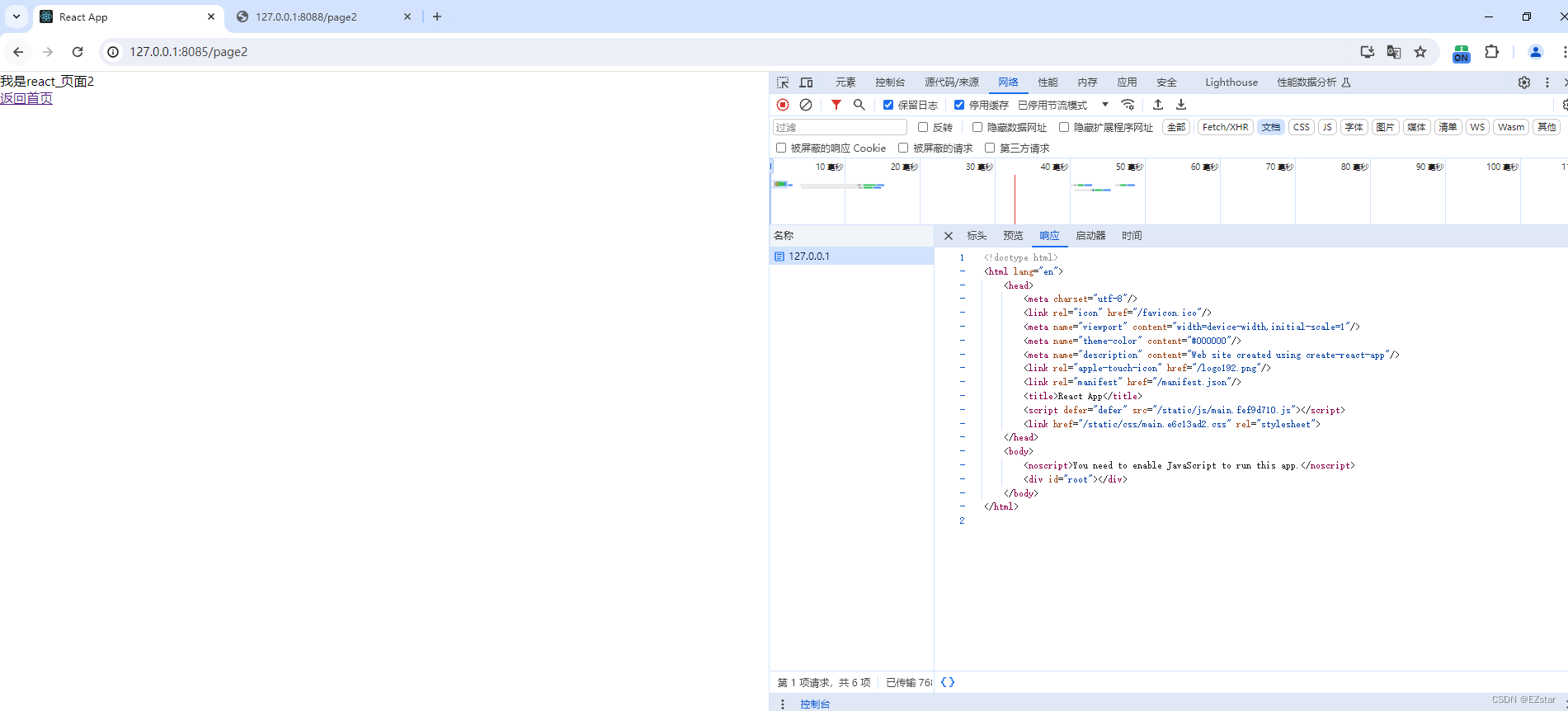
Task: Open 启动器 initiator tab
Action: pyautogui.click(x=1090, y=236)
